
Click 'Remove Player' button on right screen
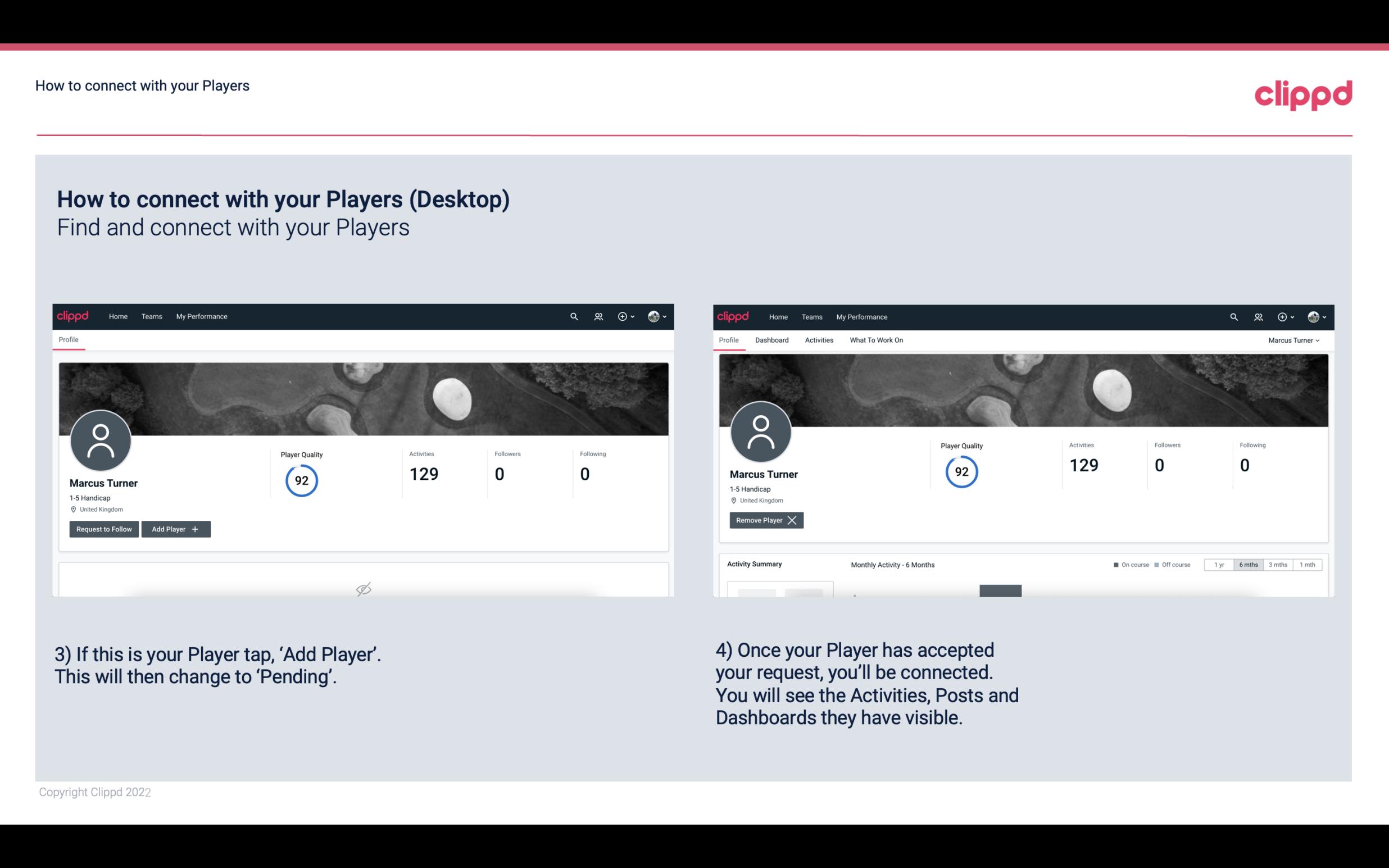click(765, 520)
